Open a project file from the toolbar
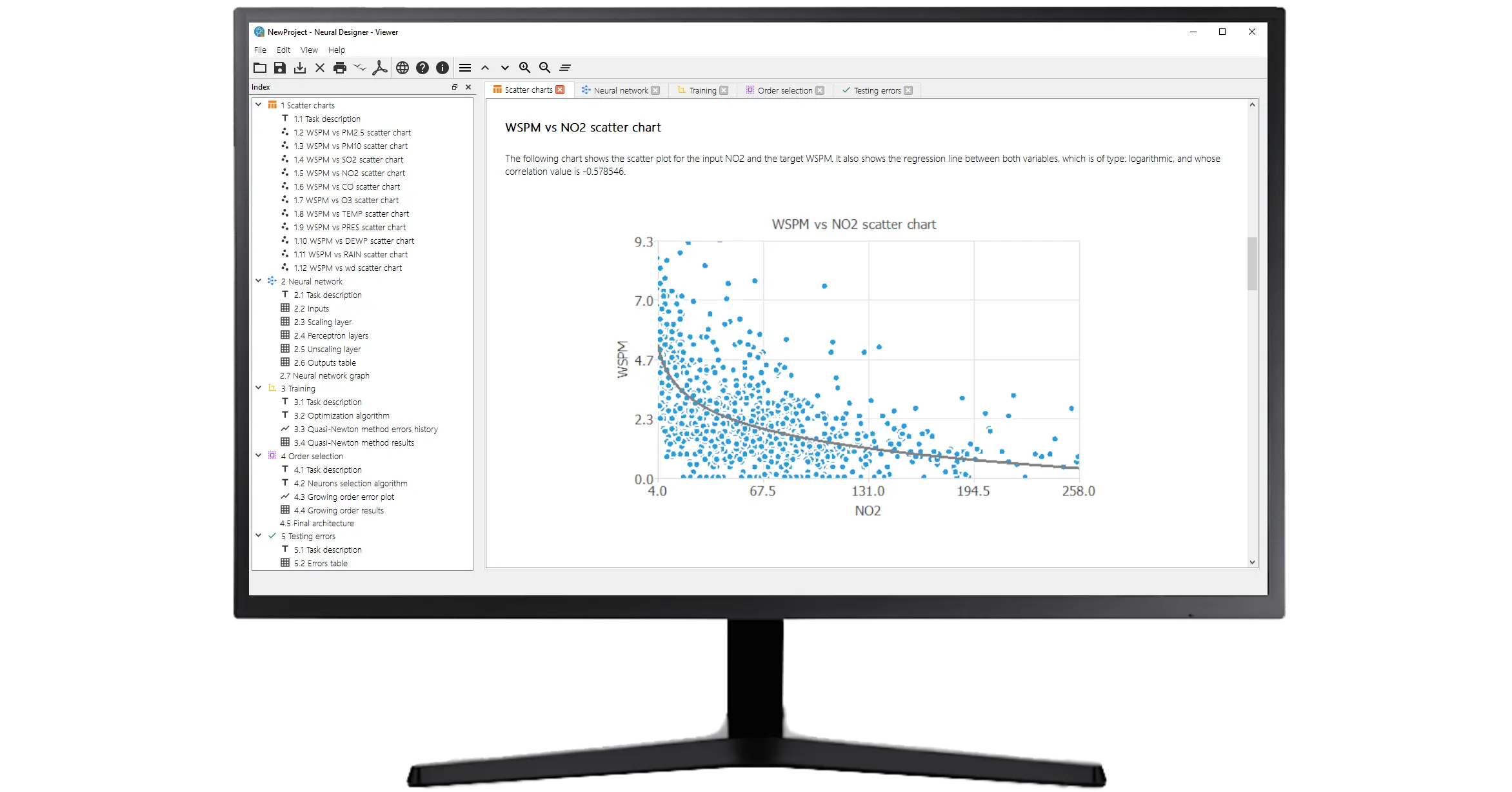Image resolution: width=1512 pixels, height=792 pixels. (260, 67)
